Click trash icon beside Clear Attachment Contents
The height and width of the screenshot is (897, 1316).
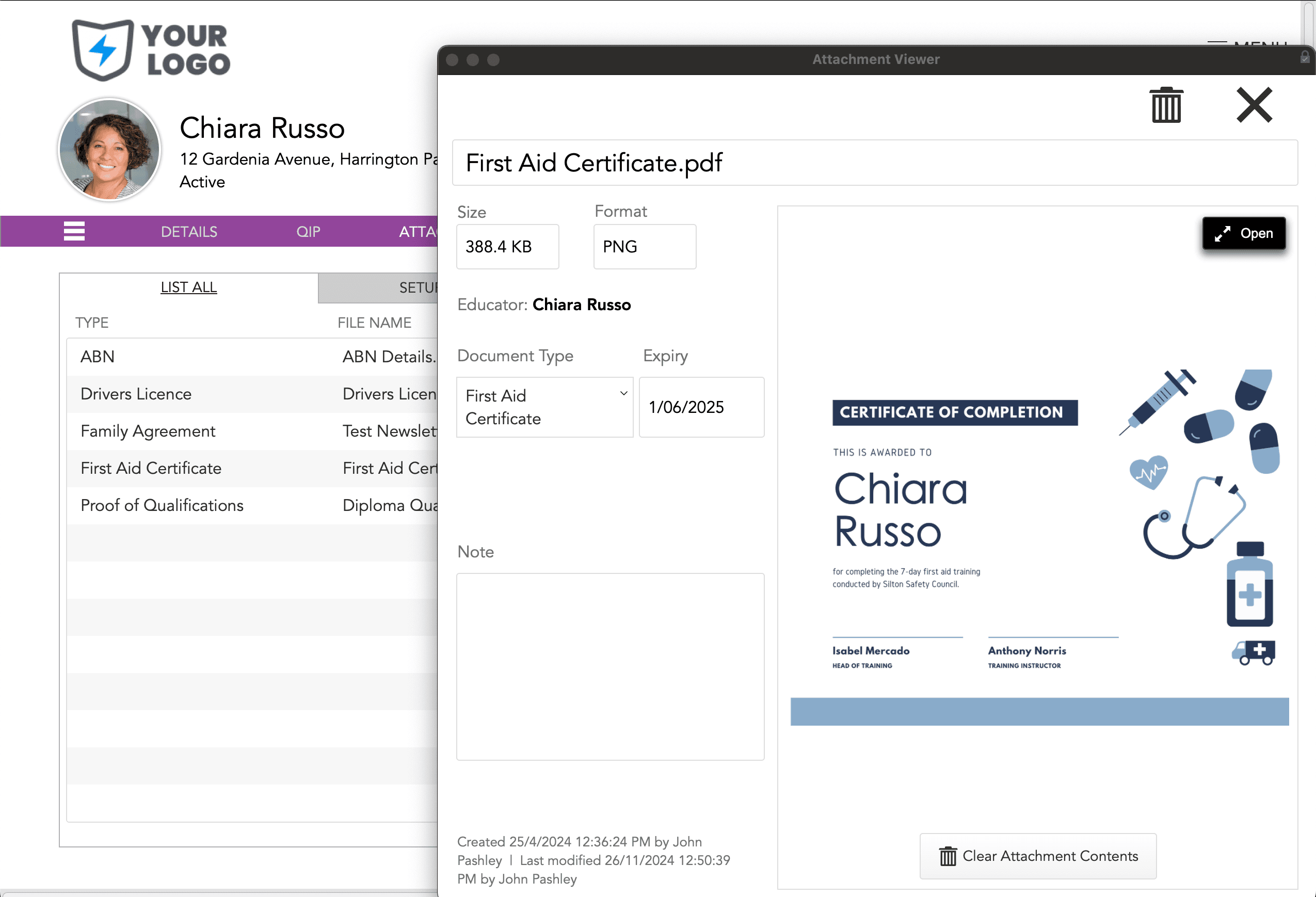[948, 856]
